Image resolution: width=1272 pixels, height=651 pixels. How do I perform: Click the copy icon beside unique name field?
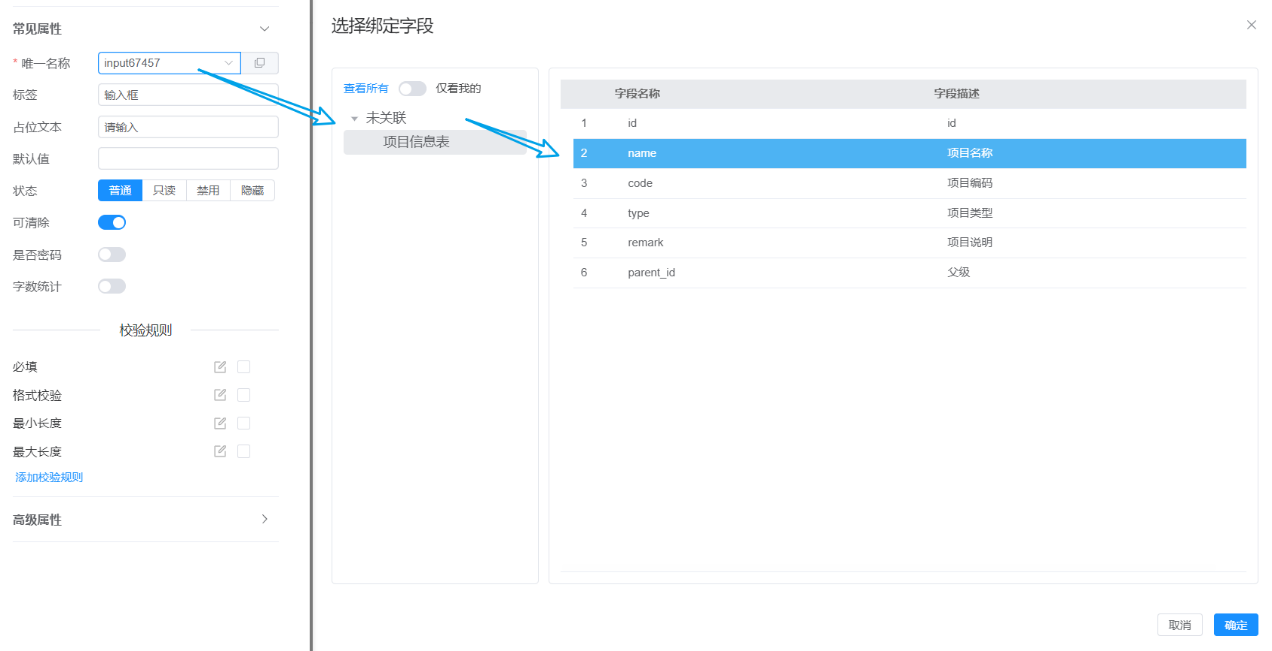coord(260,63)
